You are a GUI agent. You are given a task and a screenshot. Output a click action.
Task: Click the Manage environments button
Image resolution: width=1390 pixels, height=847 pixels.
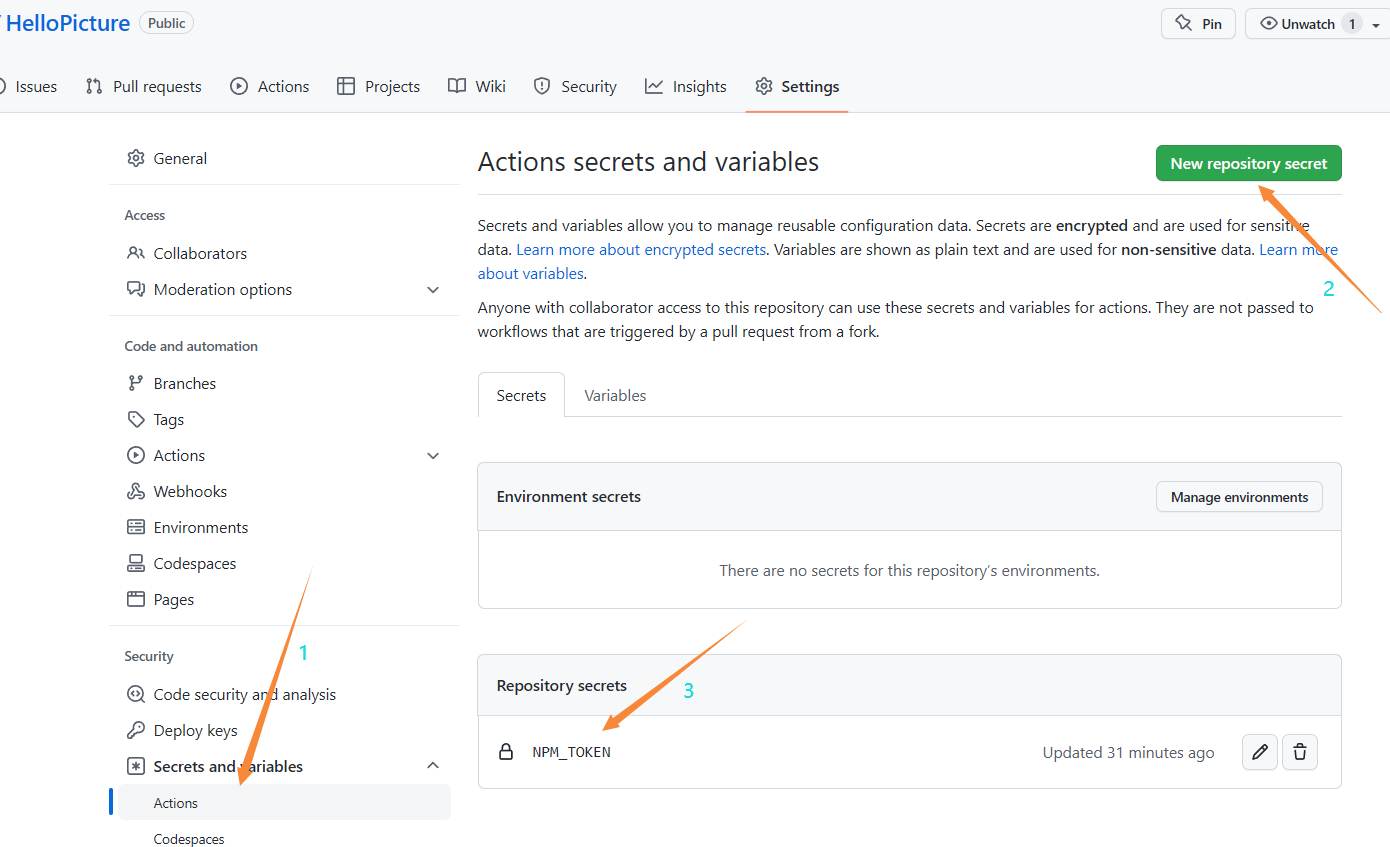(1239, 497)
